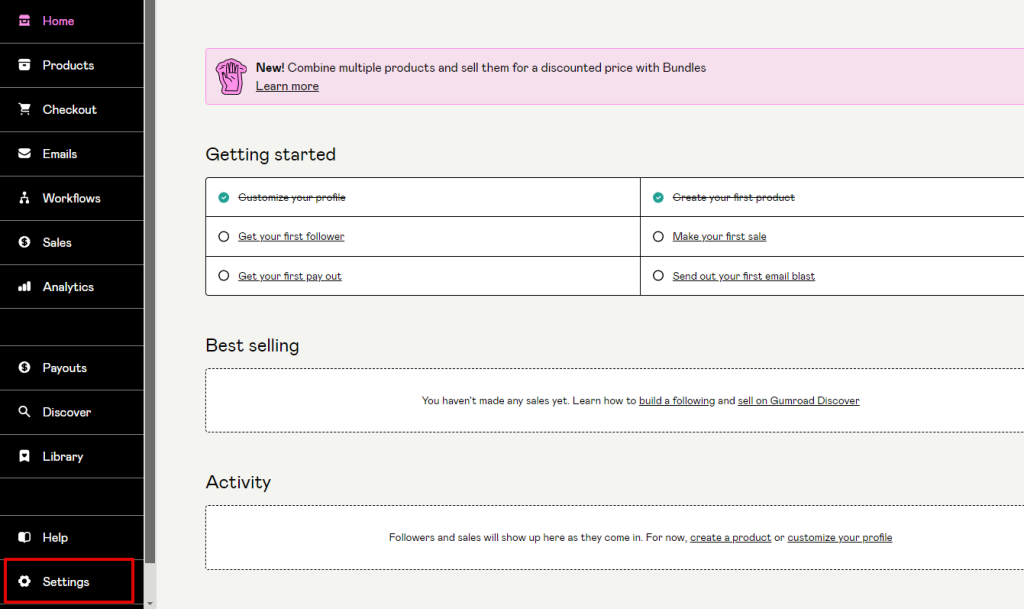The image size is (1024, 609).
Task: Click the empty circle beside Make your first sale
Action: 658,237
